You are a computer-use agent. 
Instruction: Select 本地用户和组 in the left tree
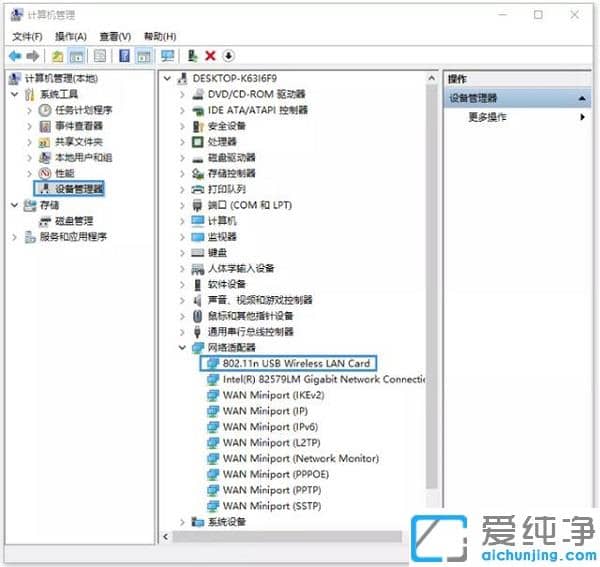click(83, 158)
